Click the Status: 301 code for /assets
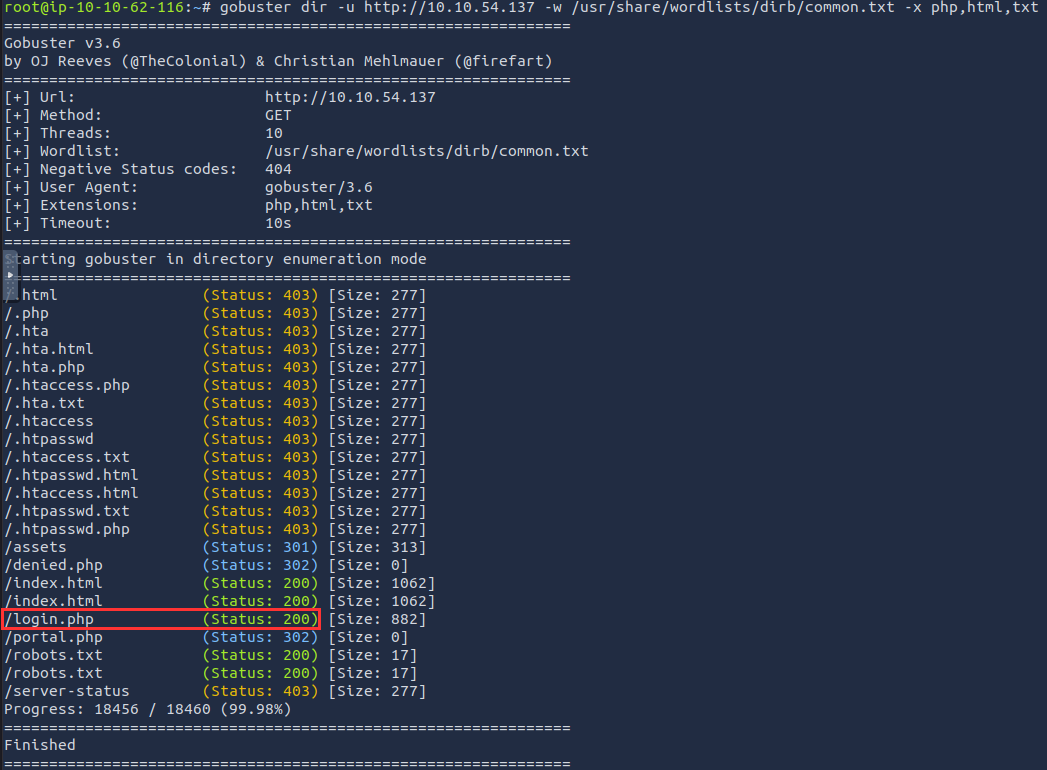 coord(260,547)
